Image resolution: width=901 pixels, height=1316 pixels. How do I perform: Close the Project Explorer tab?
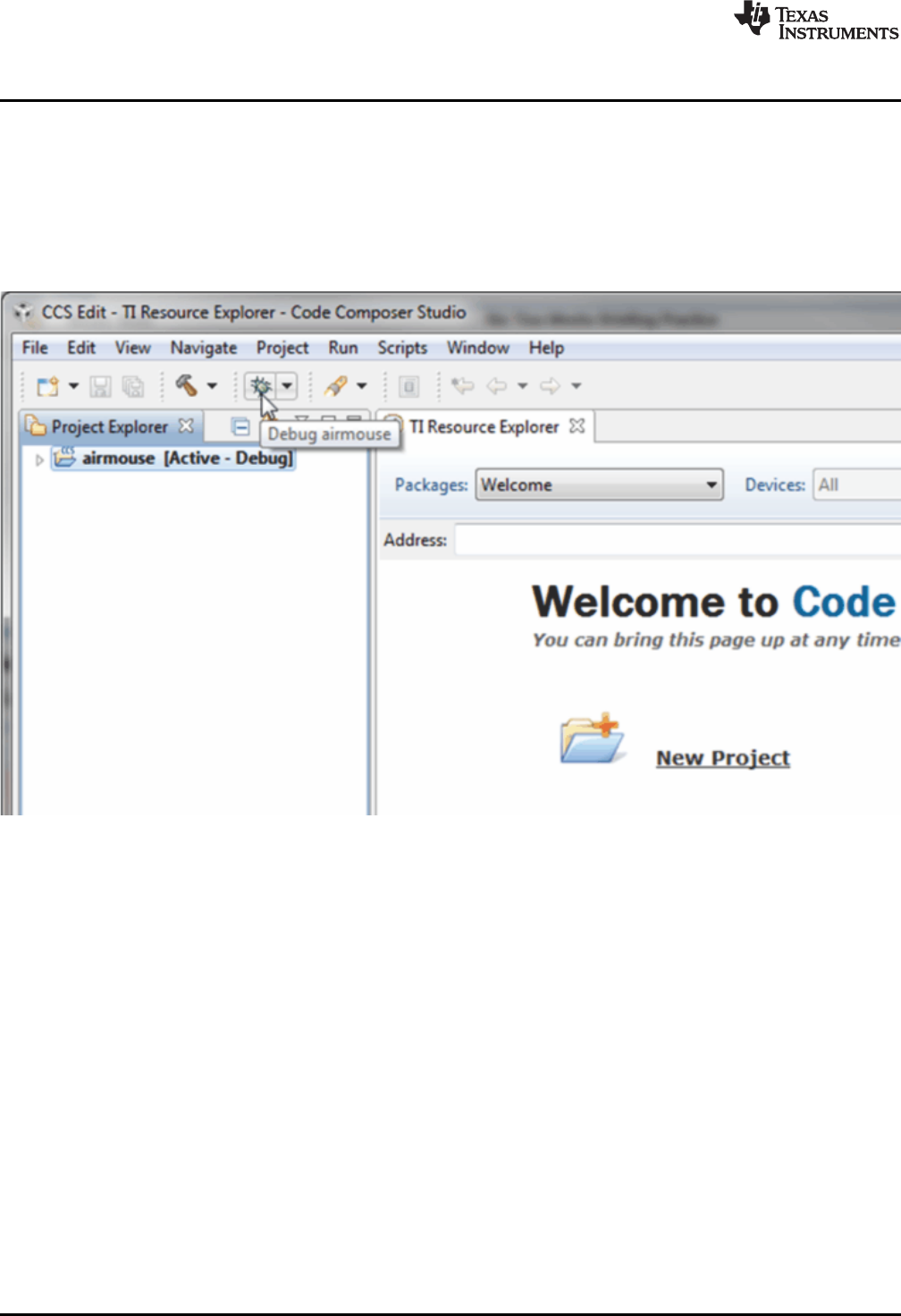(186, 426)
